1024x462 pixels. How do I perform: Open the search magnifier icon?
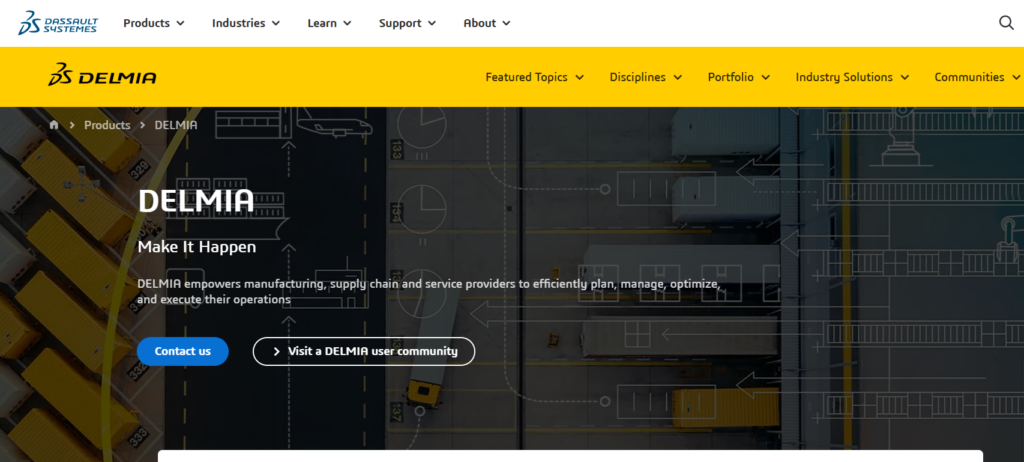click(x=1006, y=23)
